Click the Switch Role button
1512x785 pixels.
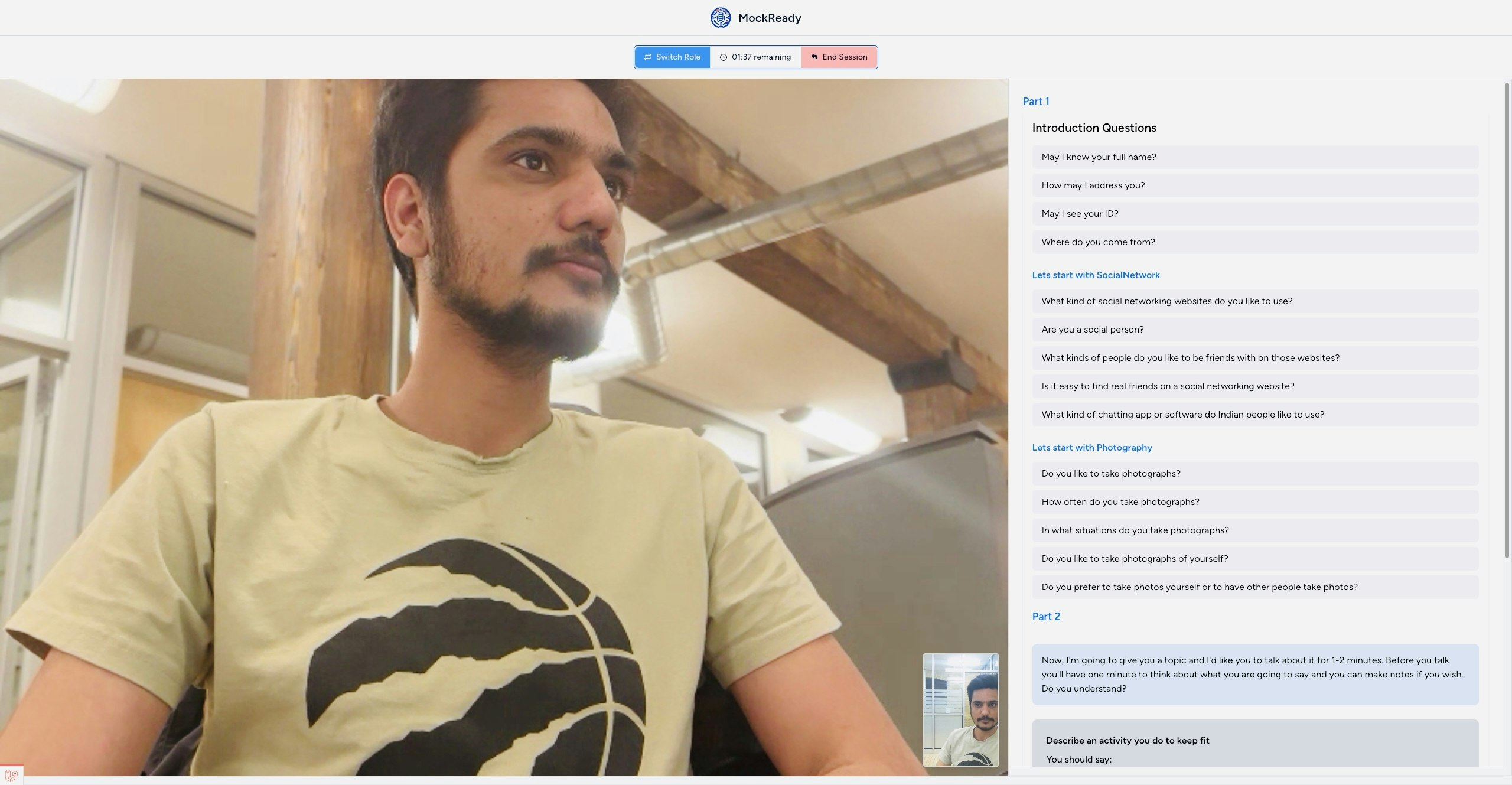click(672, 57)
